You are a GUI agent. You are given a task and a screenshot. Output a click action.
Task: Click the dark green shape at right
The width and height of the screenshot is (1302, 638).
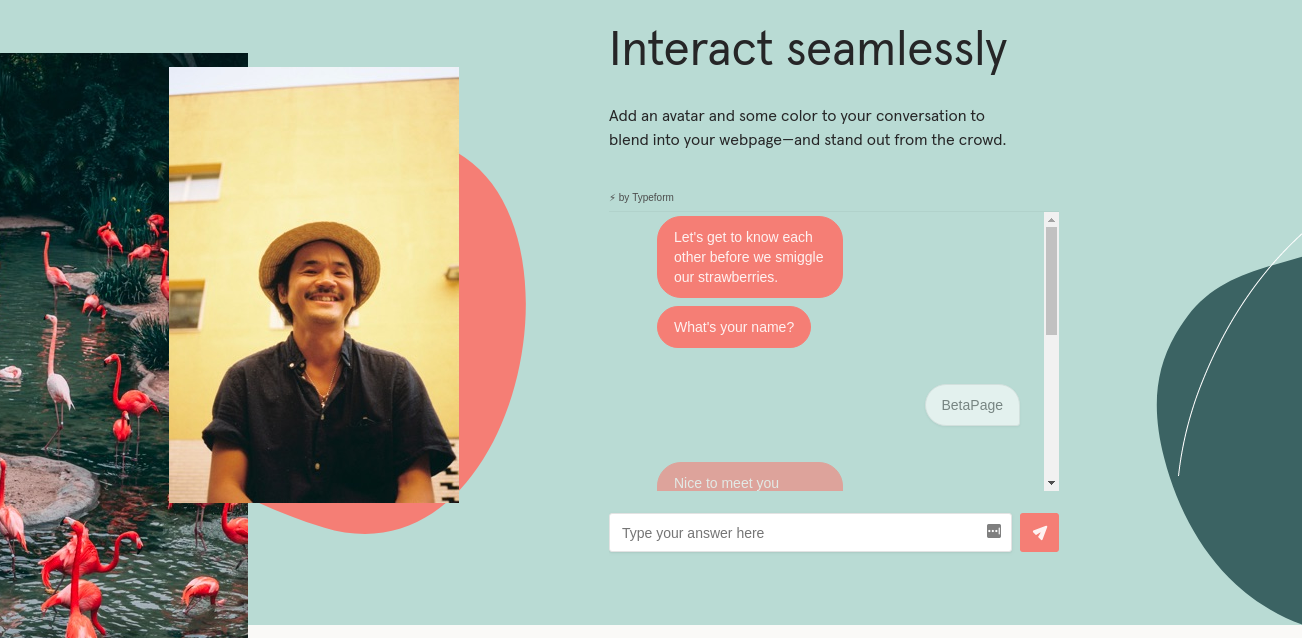click(x=1240, y=450)
